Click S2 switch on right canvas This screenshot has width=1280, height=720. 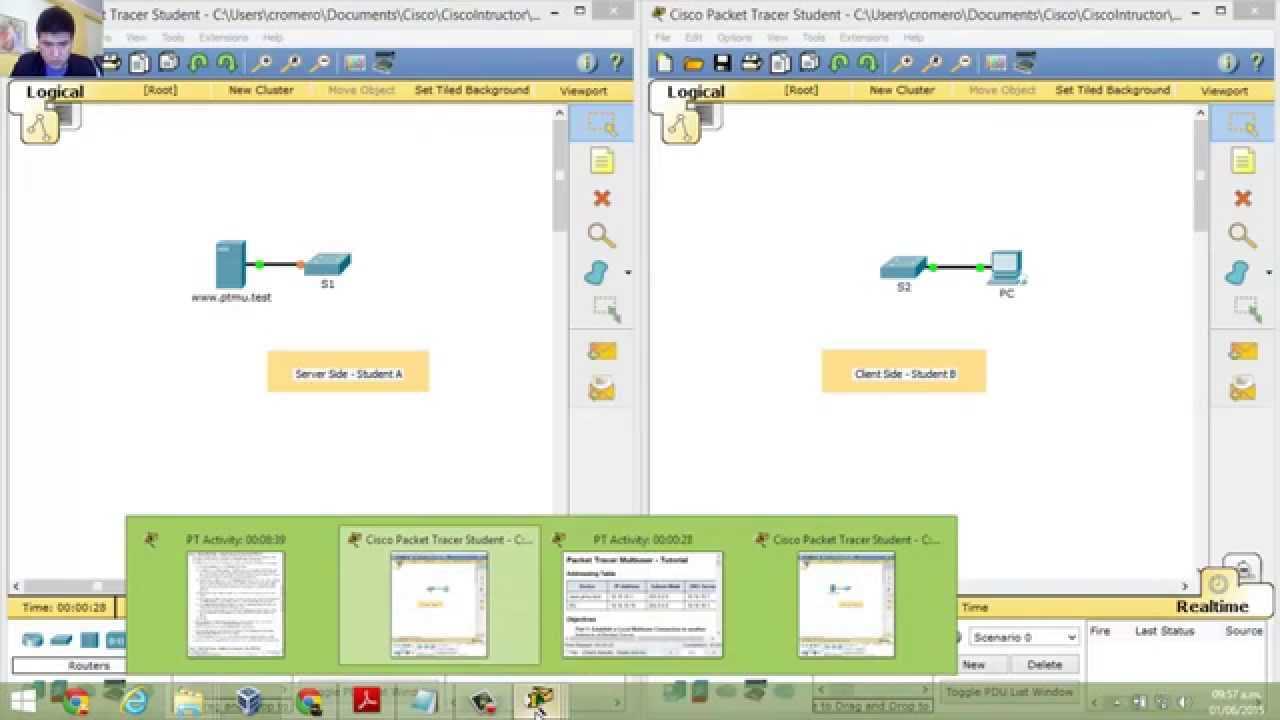coord(903,268)
